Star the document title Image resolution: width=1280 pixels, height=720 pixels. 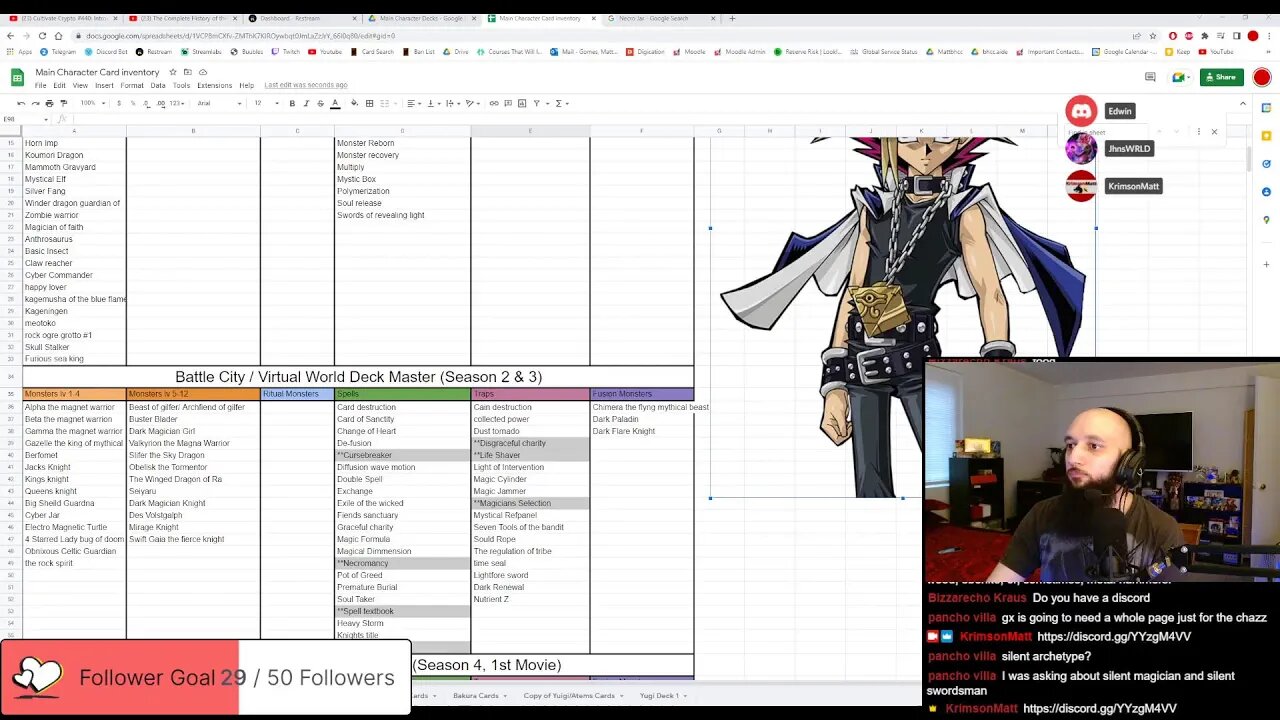coord(173,72)
